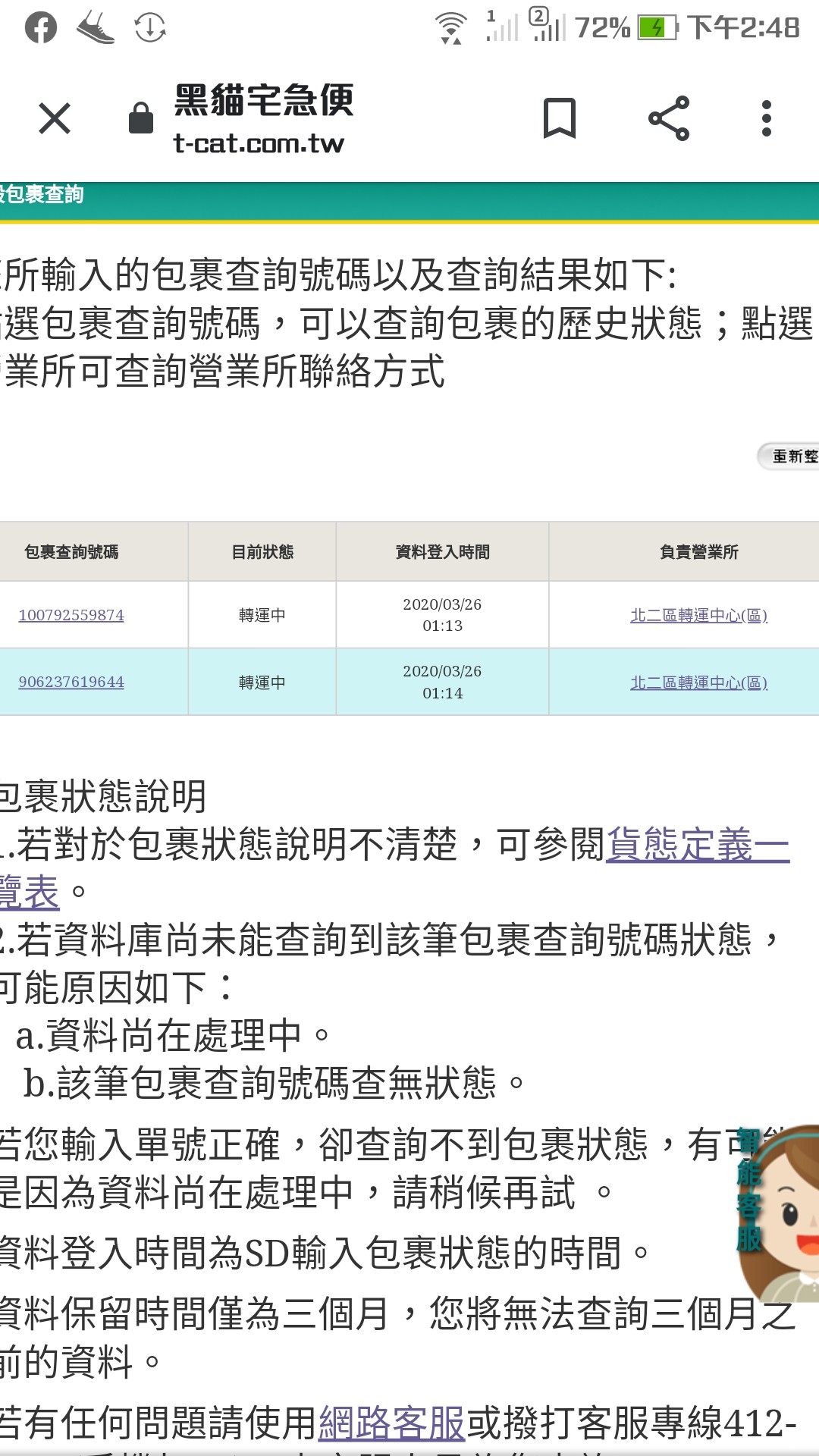Image resolution: width=819 pixels, height=1456 pixels.
Task: Tap the Wi-Fi status icon
Action: tap(451, 29)
